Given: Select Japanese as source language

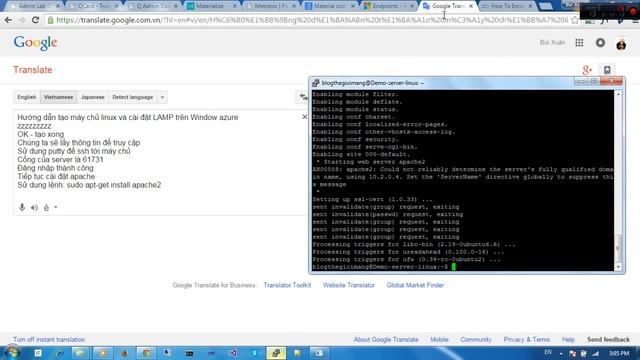Looking at the screenshot, I should tap(93, 97).
